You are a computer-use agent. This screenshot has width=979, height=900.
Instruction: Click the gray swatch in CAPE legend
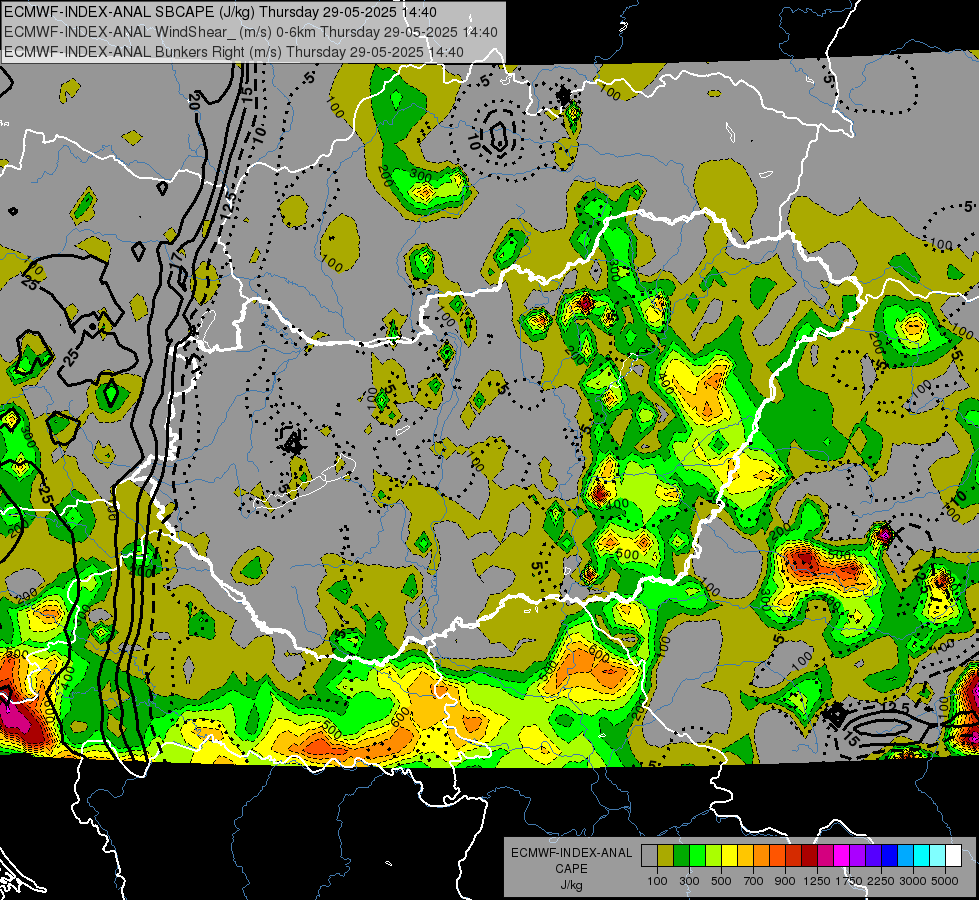click(649, 856)
